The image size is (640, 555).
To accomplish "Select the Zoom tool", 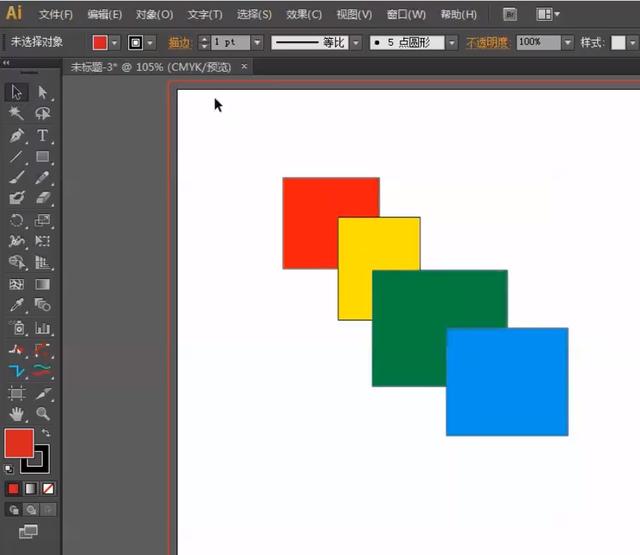I will [x=42, y=414].
